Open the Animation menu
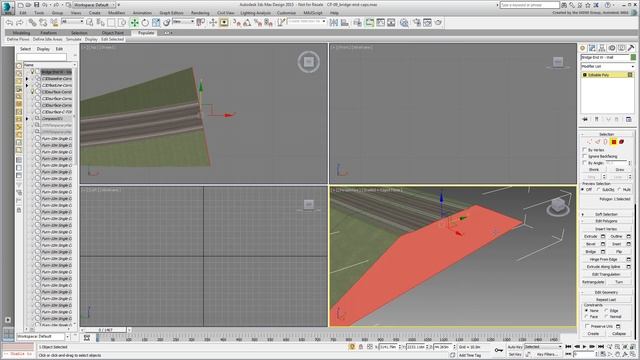Viewport: 640px width, 360px height. point(142,13)
